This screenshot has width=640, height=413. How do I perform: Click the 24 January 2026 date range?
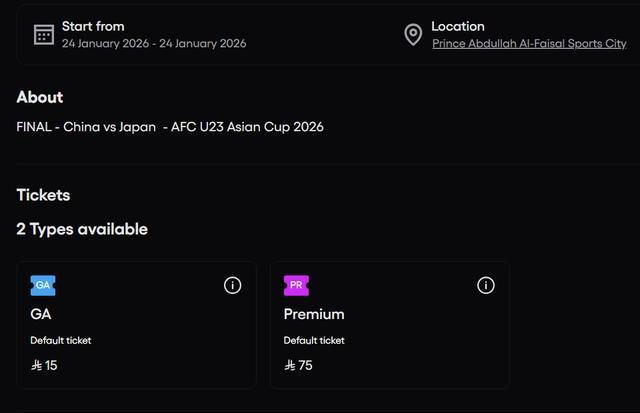click(x=154, y=44)
